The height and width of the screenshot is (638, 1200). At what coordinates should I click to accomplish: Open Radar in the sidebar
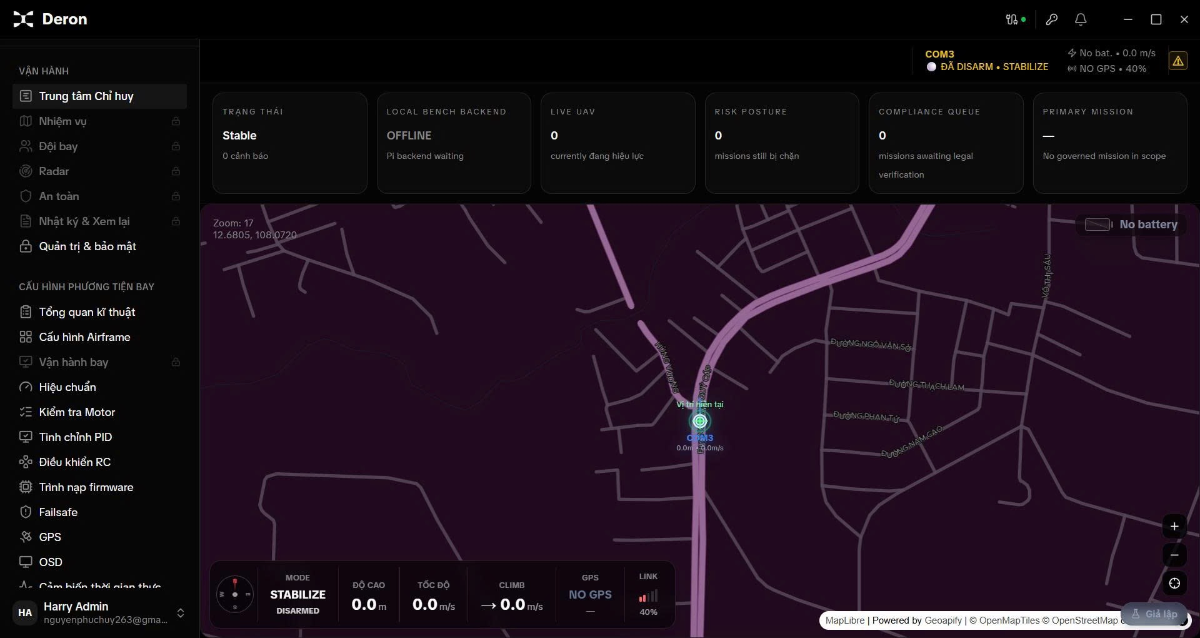coord(100,171)
